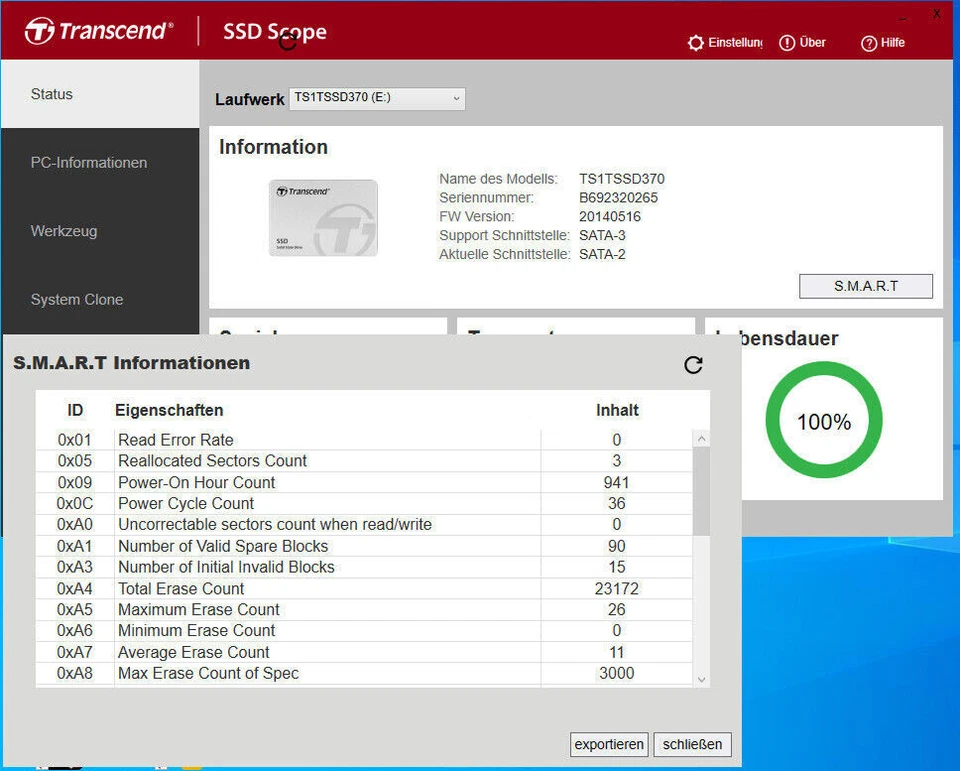Click the exportieren button
Screen dimensions: 960x771
[608, 744]
